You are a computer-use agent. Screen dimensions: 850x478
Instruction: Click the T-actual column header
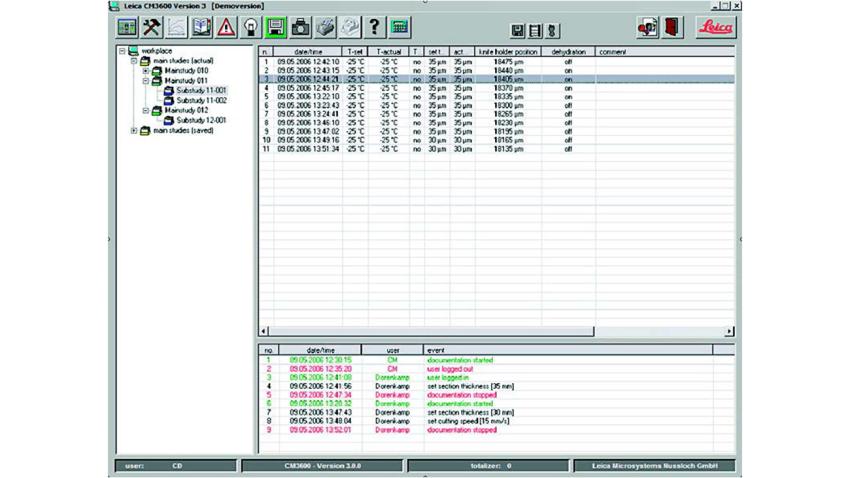(389, 52)
